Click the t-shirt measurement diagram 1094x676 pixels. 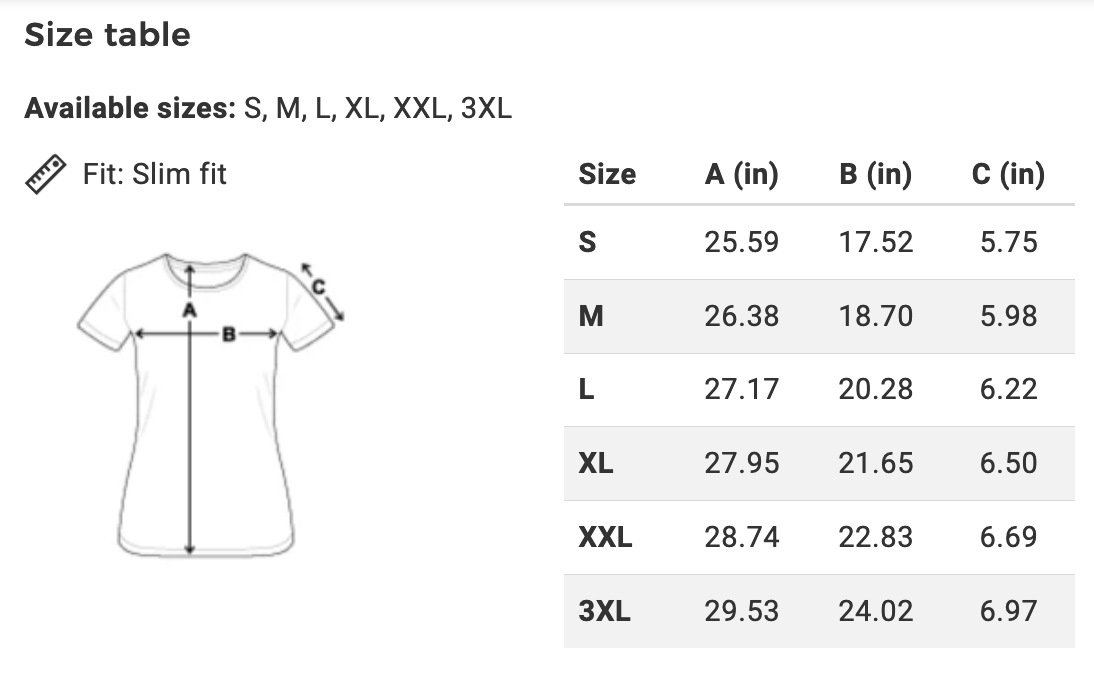click(x=210, y=405)
